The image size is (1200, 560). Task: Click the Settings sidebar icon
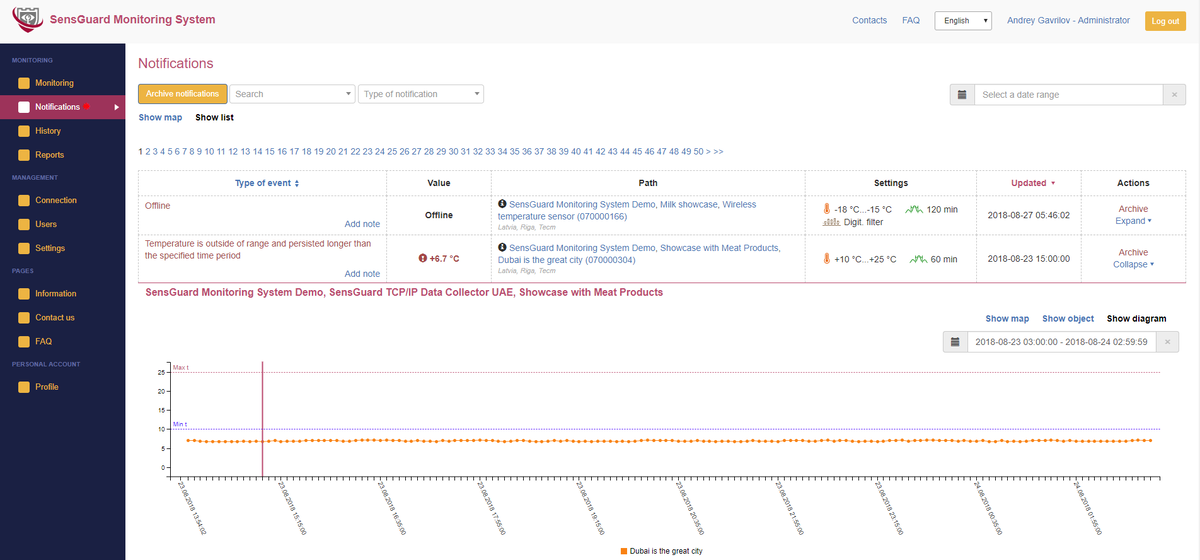[25, 248]
